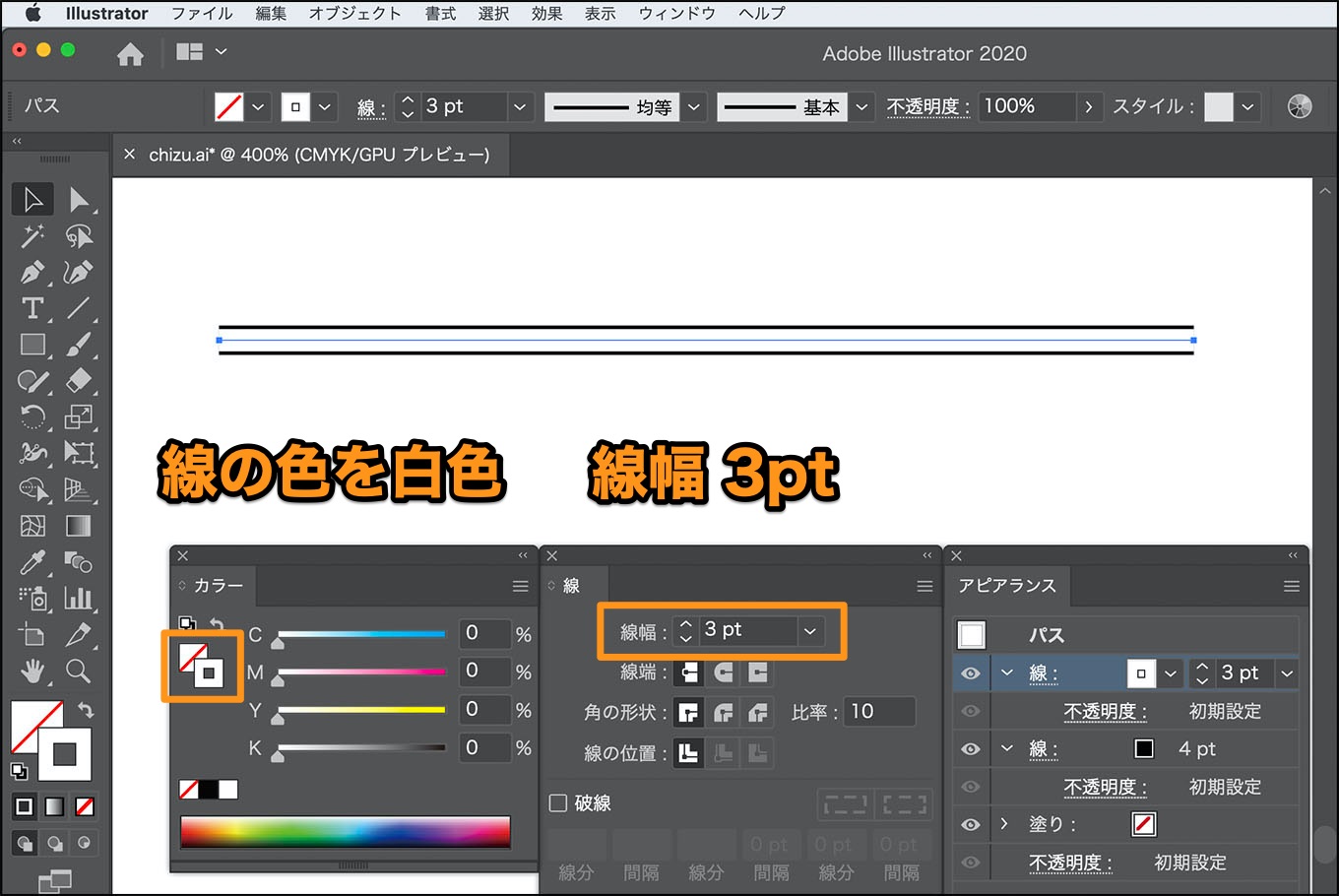Click the Cyan slider track

click(361, 634)
